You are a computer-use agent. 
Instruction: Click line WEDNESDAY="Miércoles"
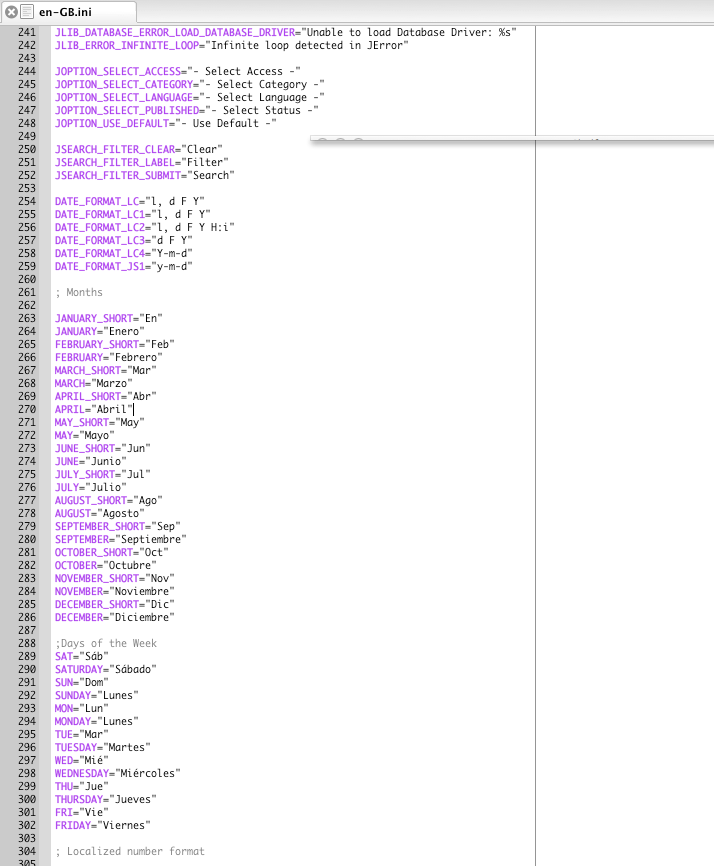click(118, 773)
